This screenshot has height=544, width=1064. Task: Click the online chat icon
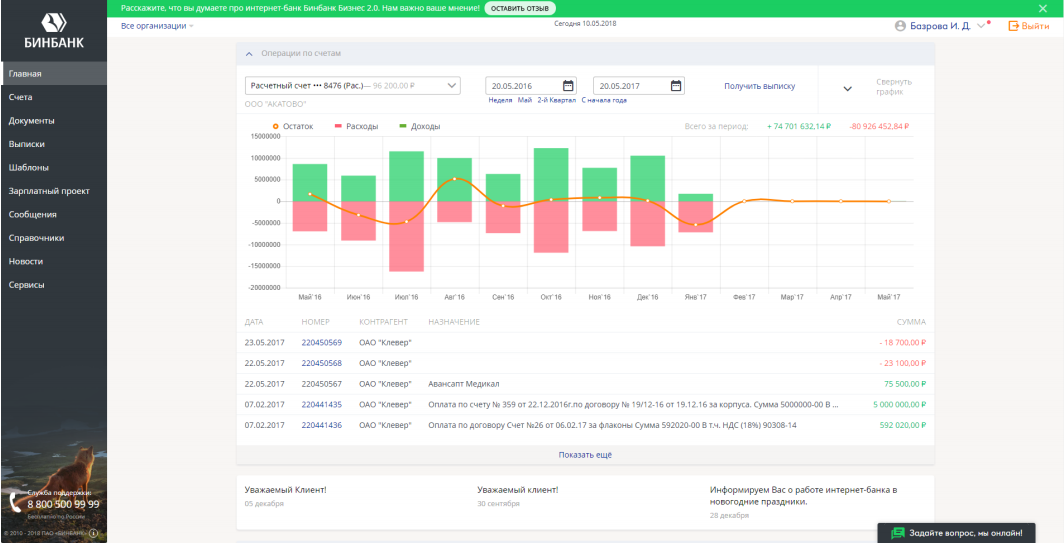pyautogui.click(x=898, y=532)
